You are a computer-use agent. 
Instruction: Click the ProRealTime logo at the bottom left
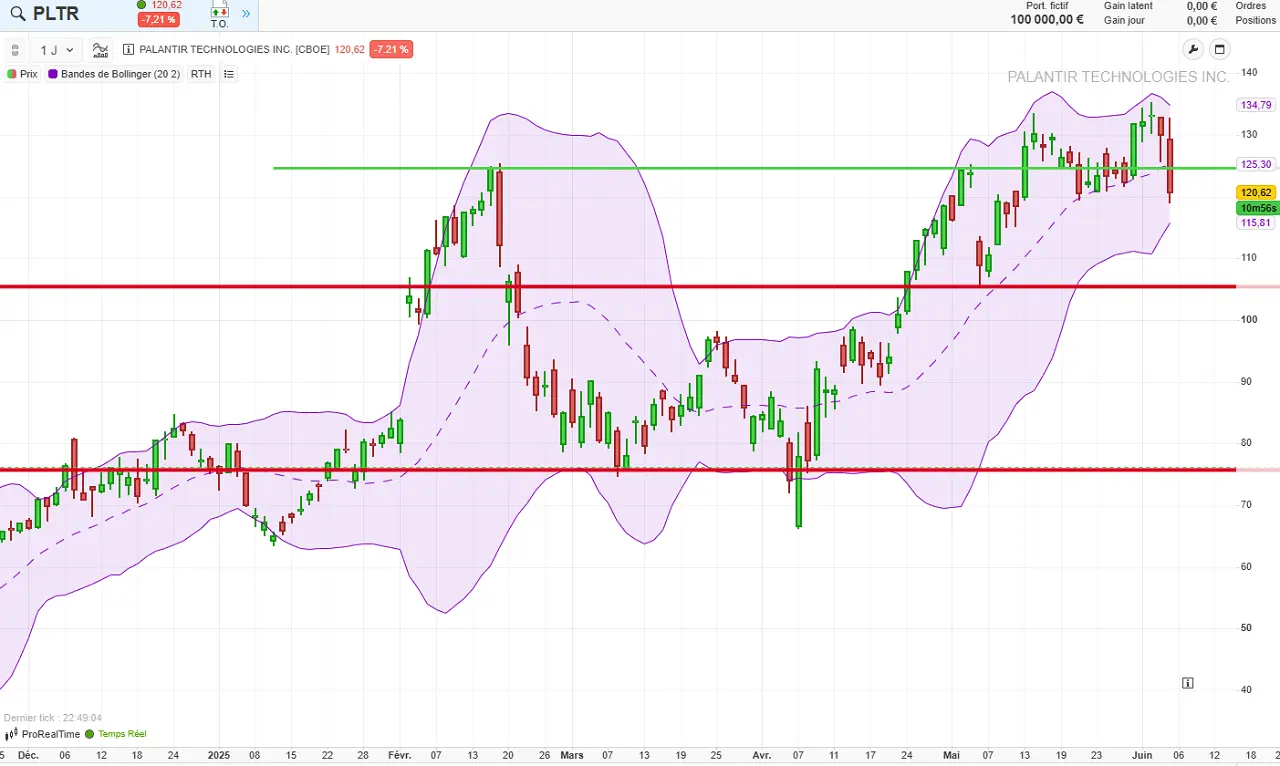click(42, 734)
